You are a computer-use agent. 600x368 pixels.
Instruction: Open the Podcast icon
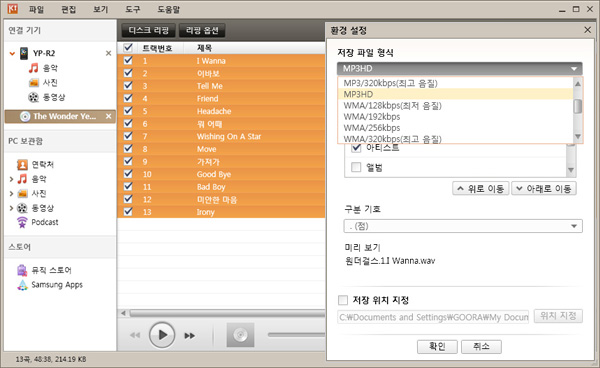[22, 222]
